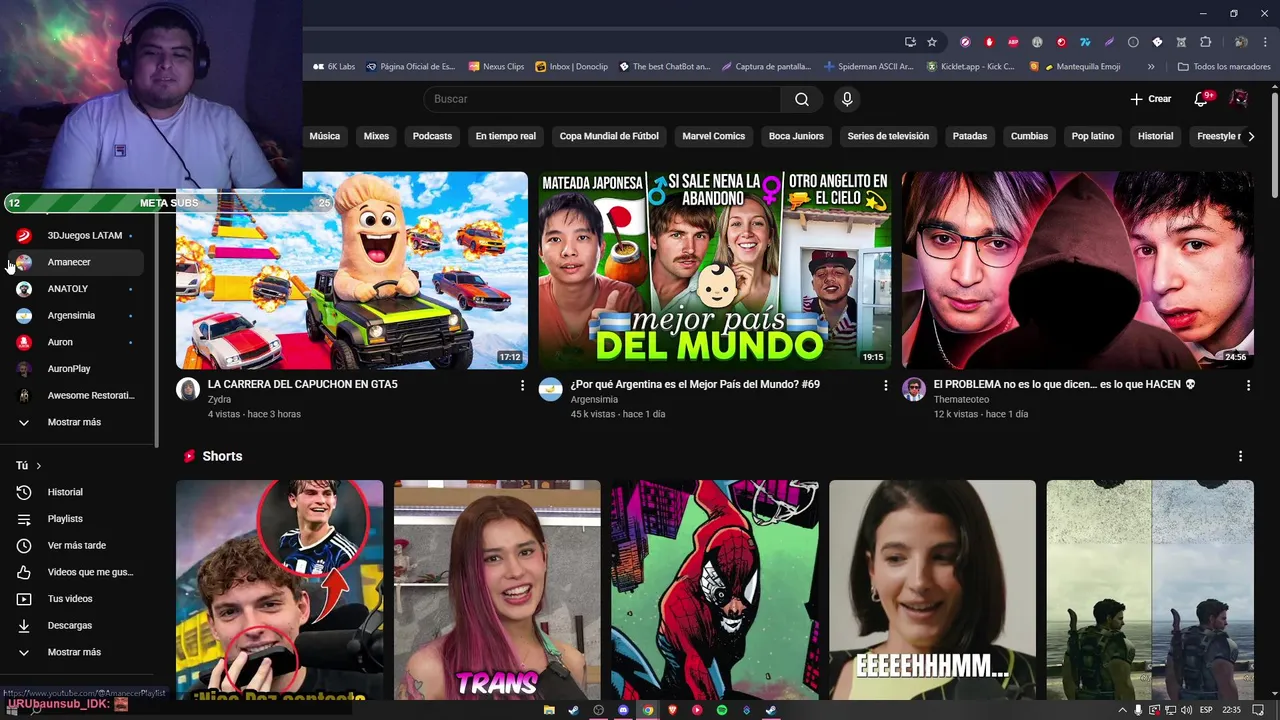Open Descargas page
1280x720 pixels.
coord(78,626)
